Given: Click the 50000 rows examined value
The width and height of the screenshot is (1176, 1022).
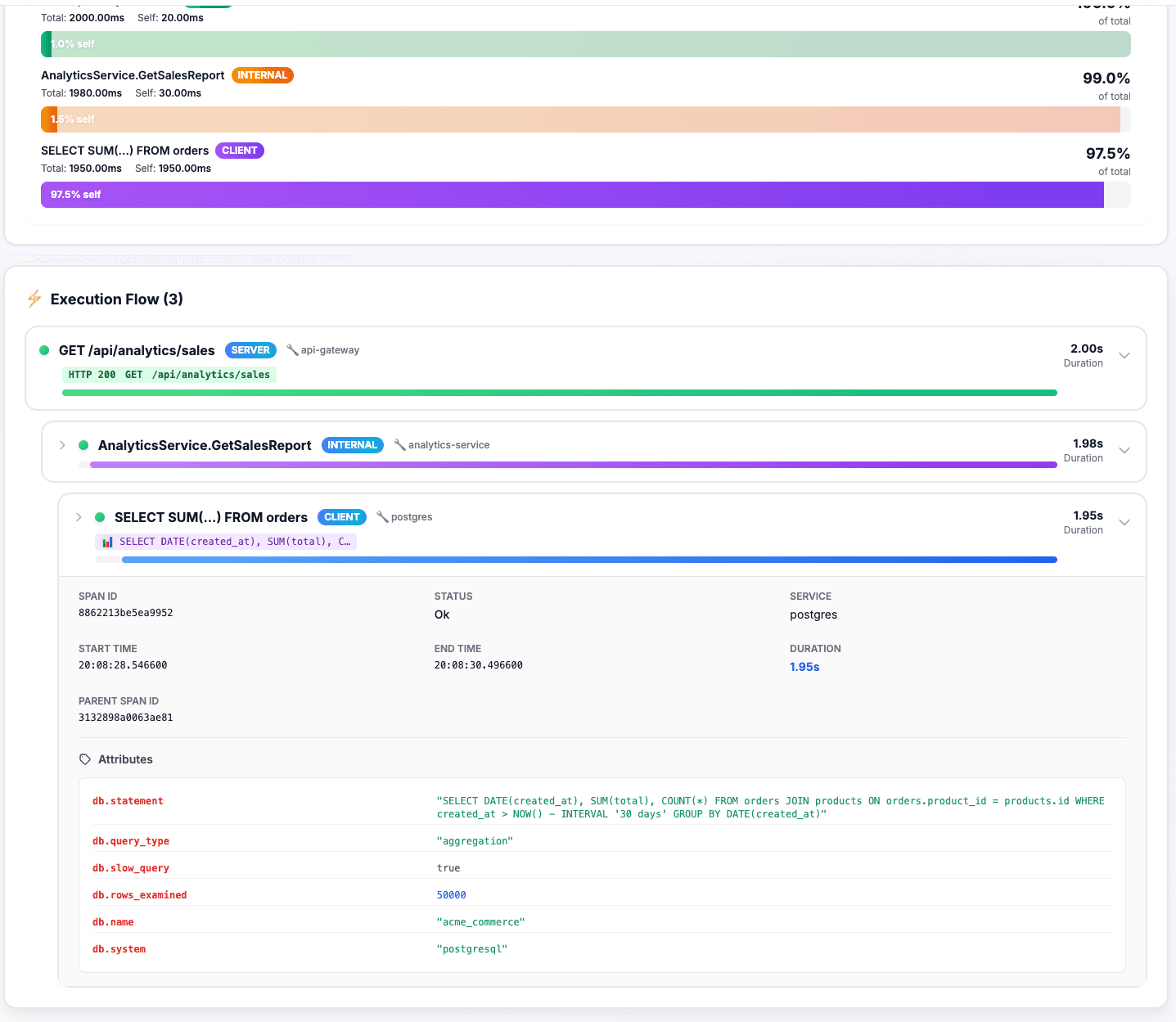Looking at the screenshot, I should coord(452,894).
